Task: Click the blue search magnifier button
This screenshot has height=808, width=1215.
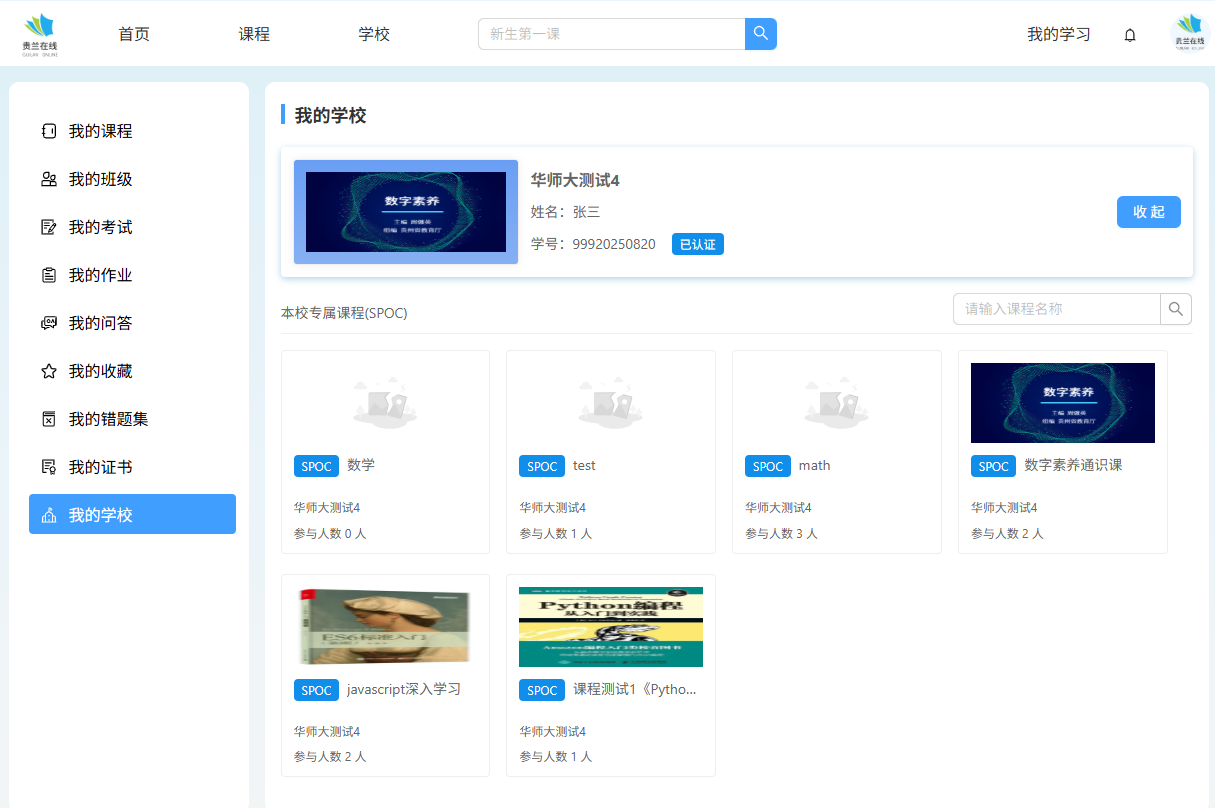Action: coord(761,34)
